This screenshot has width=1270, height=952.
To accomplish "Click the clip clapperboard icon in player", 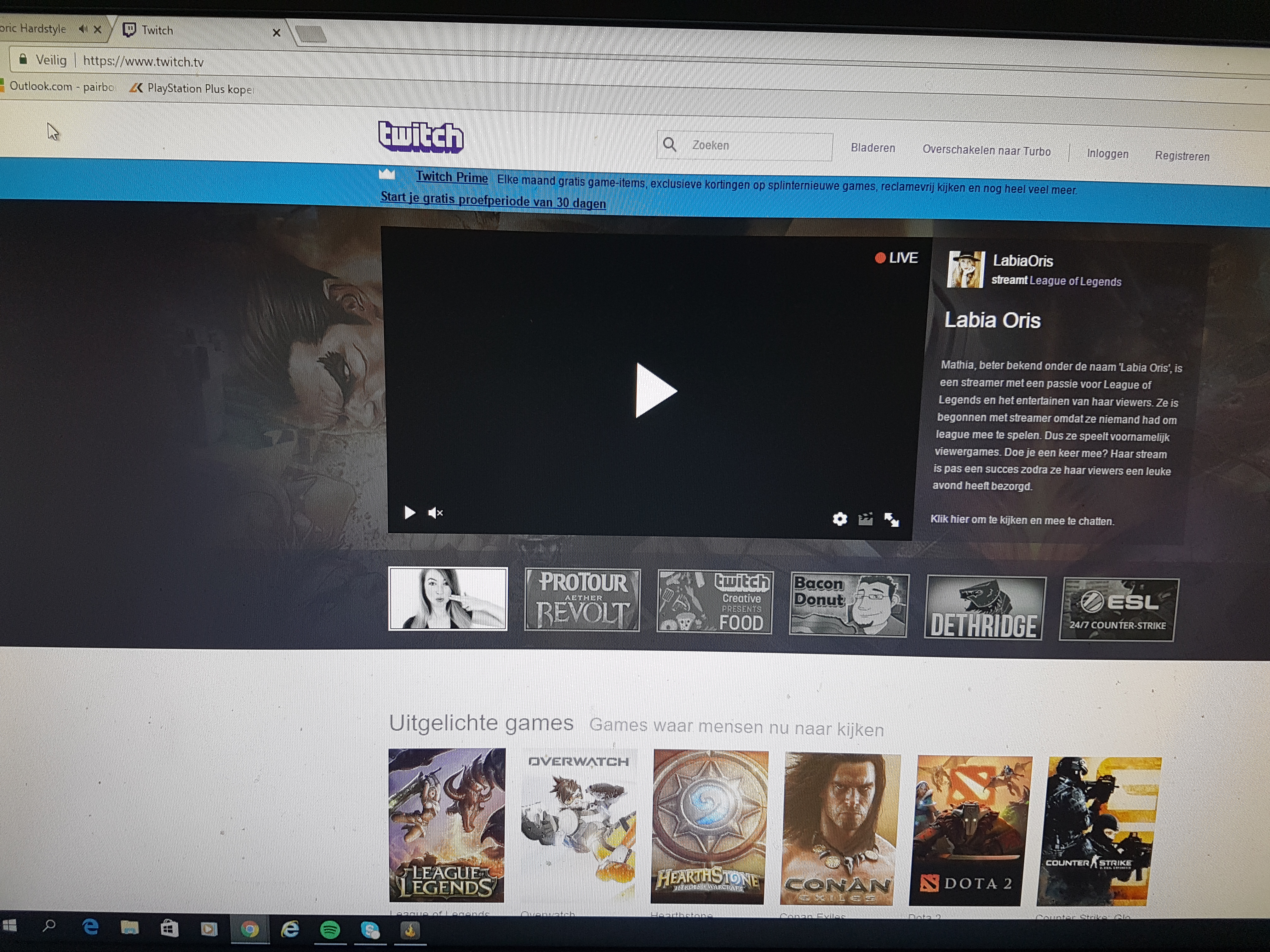I will pyautogui.click(x=865, y=519).
